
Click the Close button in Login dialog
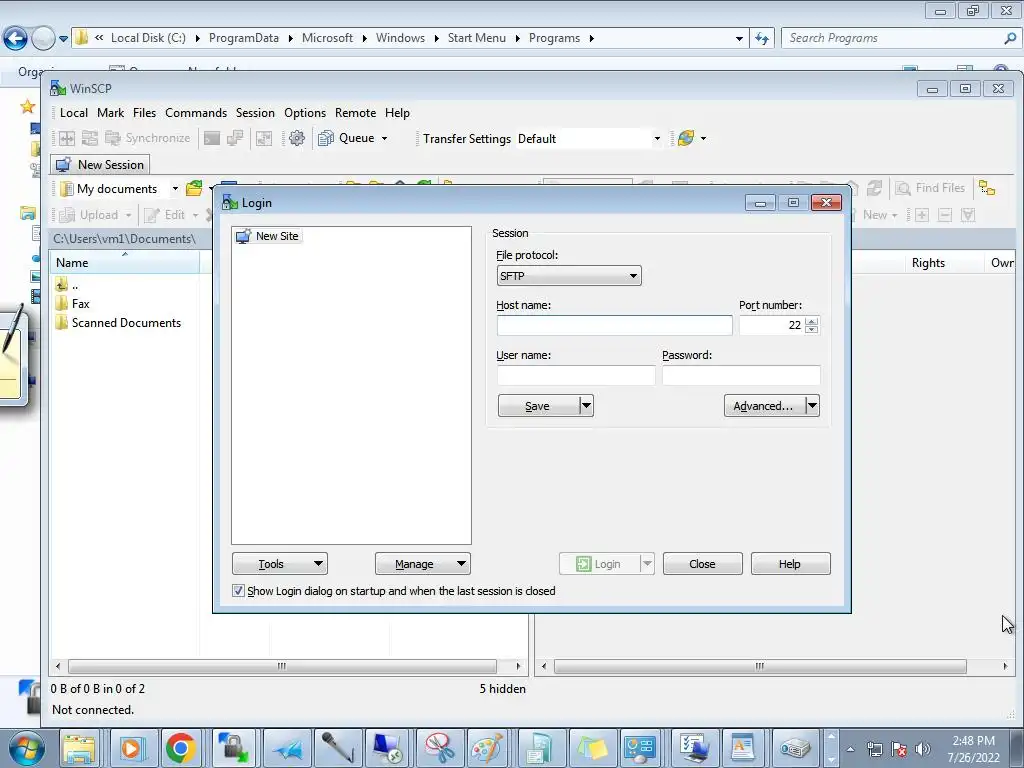click(703, 564)
